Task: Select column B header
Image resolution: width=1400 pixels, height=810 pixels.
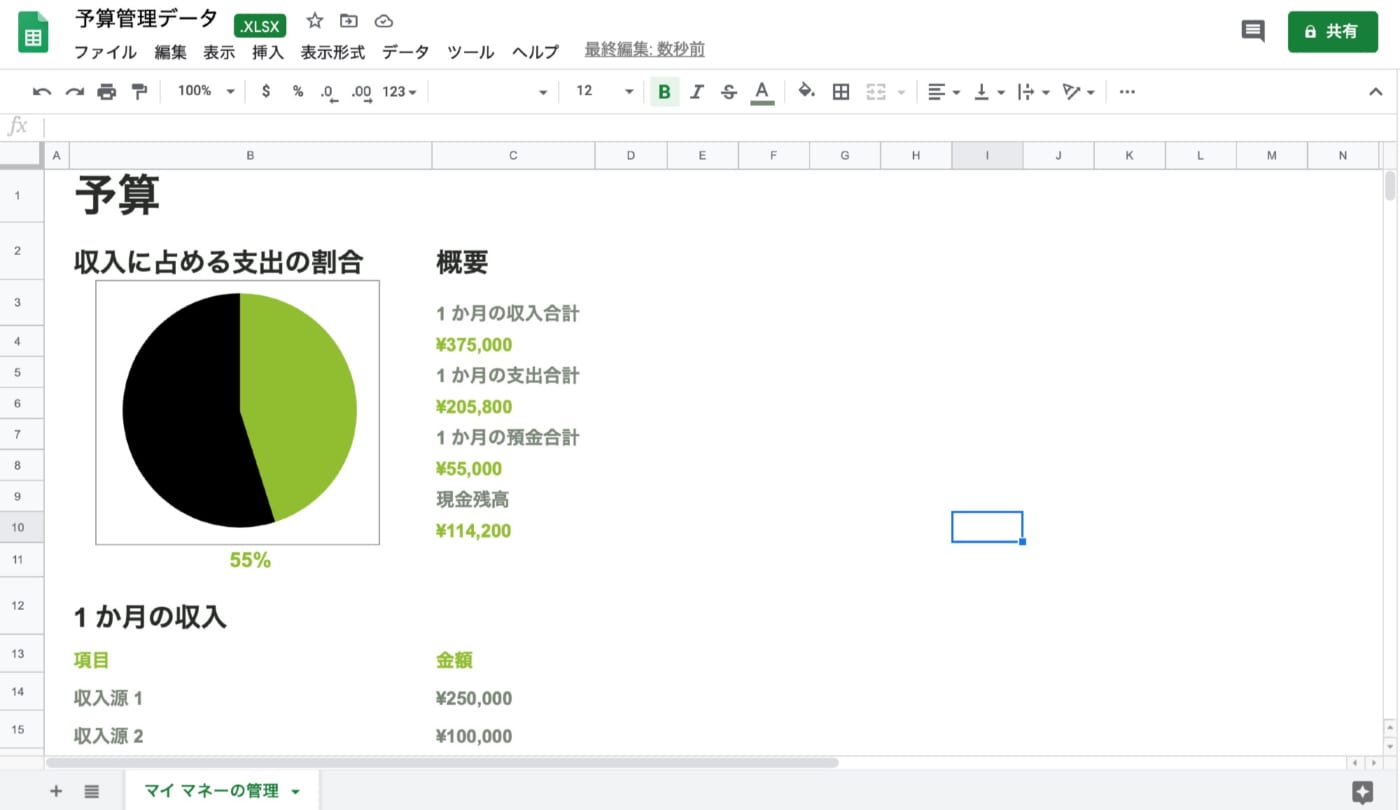Action: (250, 155)
